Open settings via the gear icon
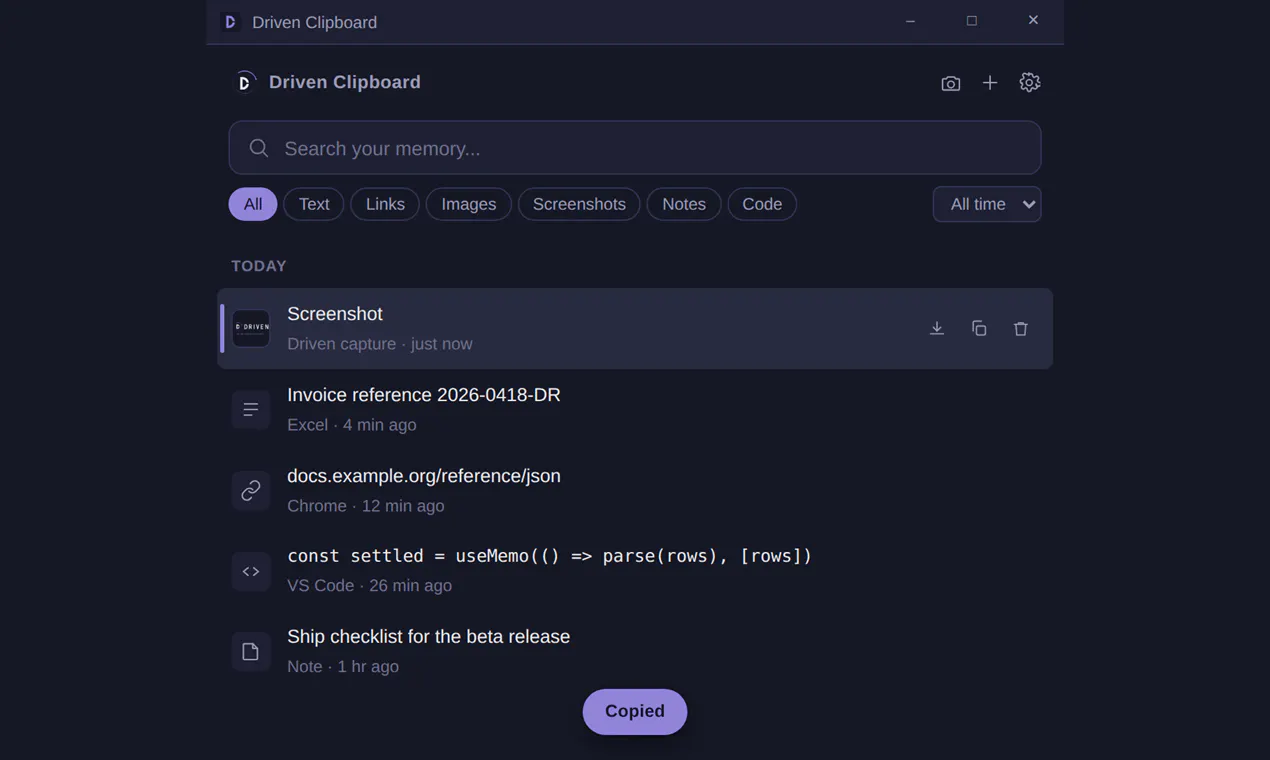1270x760 pixels. 1030,82
